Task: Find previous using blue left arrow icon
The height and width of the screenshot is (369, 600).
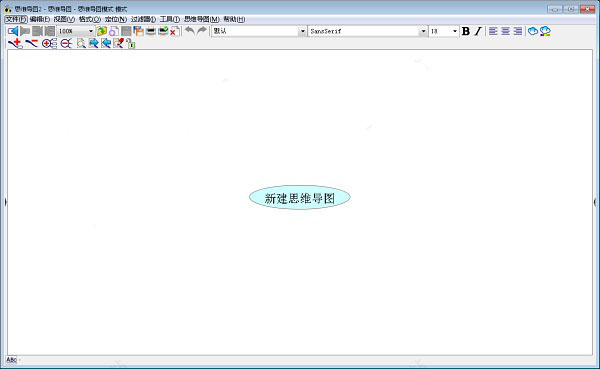Action: pos(106,43)
